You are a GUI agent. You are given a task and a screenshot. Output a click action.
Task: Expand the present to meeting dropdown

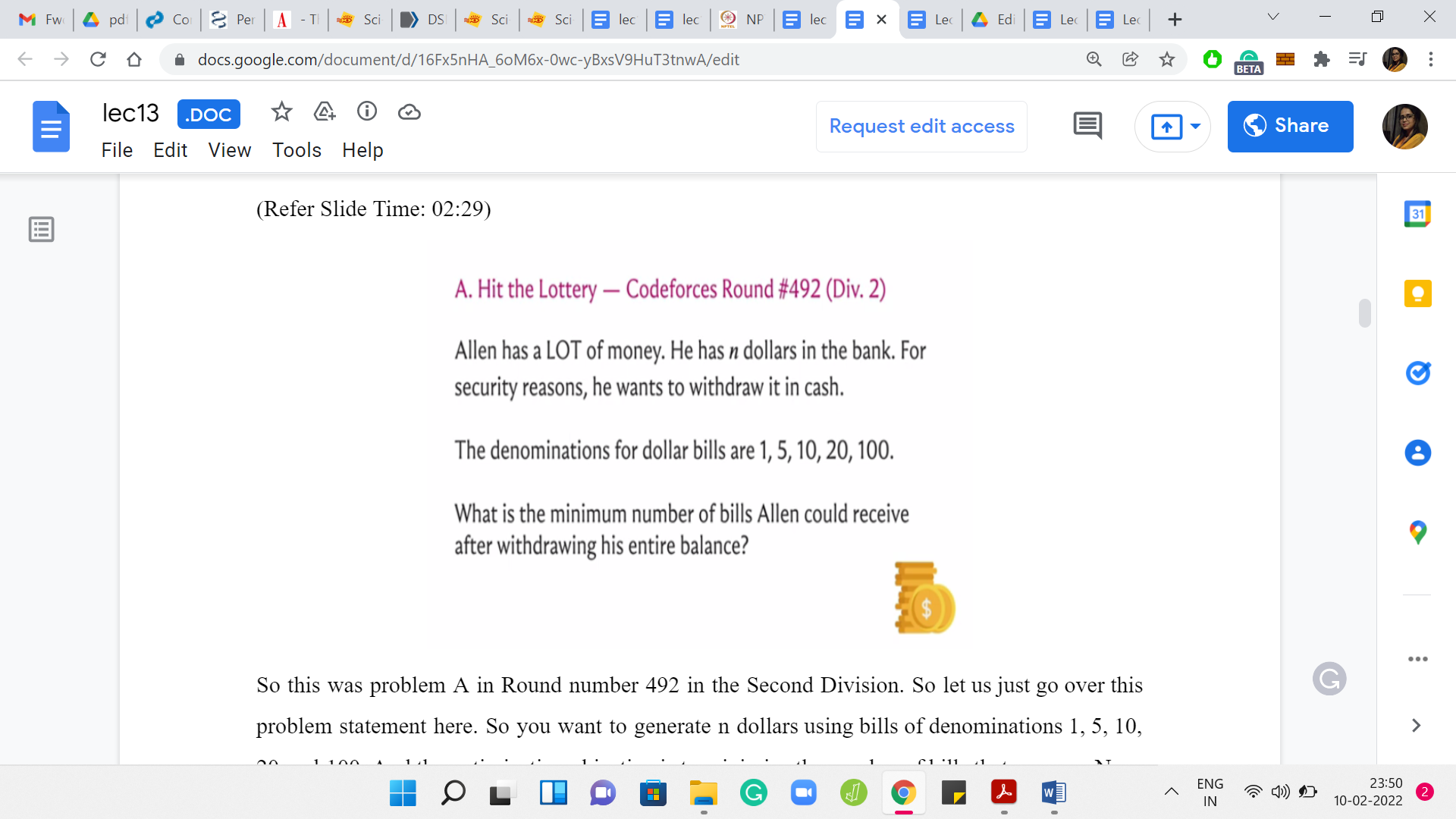pyautogui.click(x=1196, y=126)
